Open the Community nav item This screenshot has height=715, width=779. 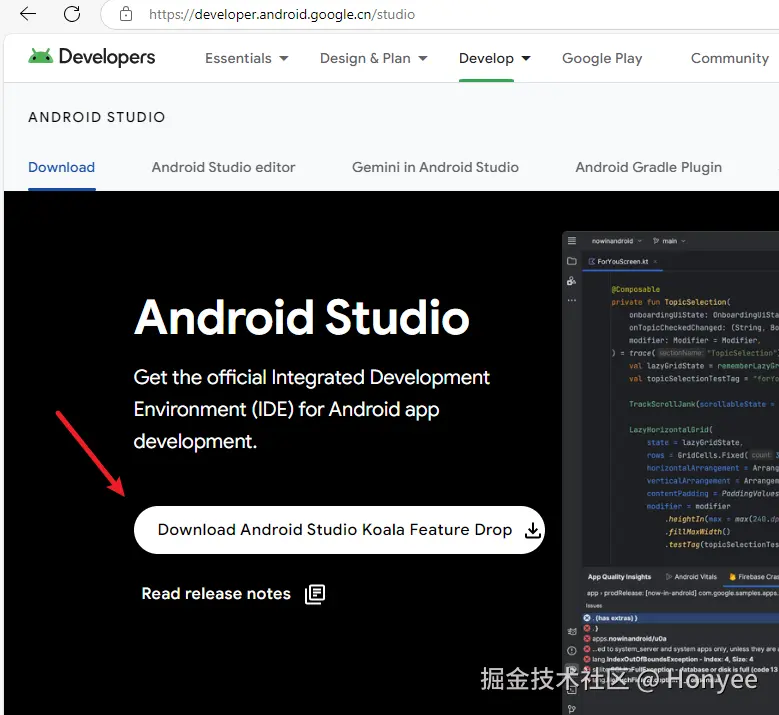click(729, 58)
